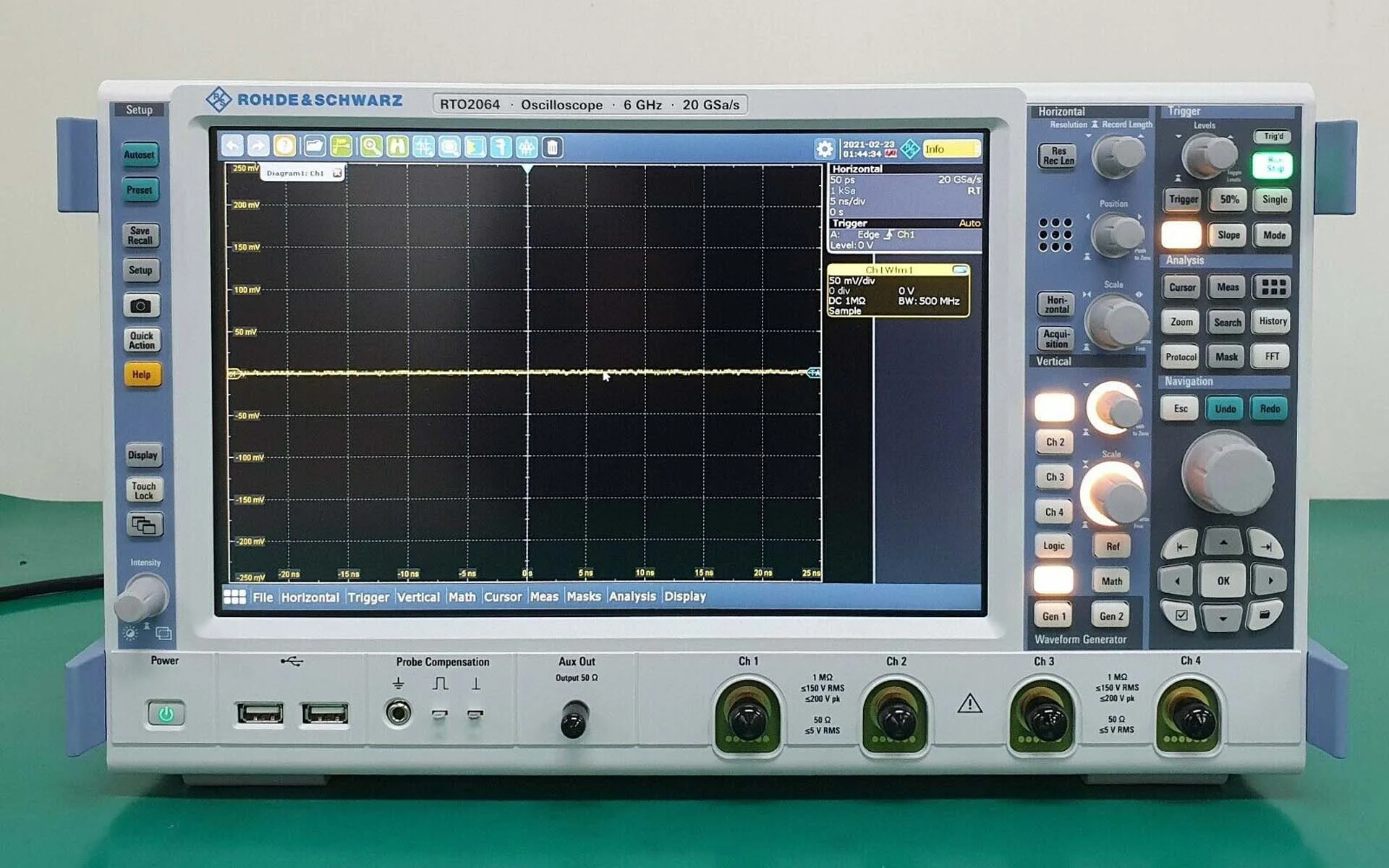Touch the Intensity knob
Viewport: 1389px width, 868px height.
pos(142,597)
